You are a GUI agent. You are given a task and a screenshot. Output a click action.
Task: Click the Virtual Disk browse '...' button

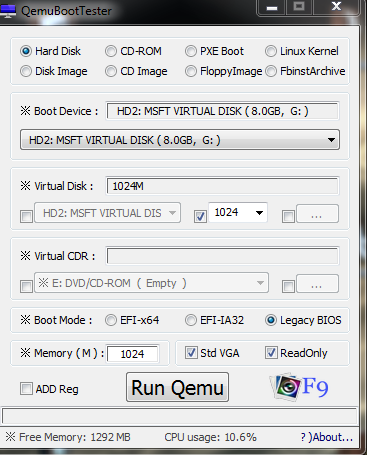click(x=317, y=213)
